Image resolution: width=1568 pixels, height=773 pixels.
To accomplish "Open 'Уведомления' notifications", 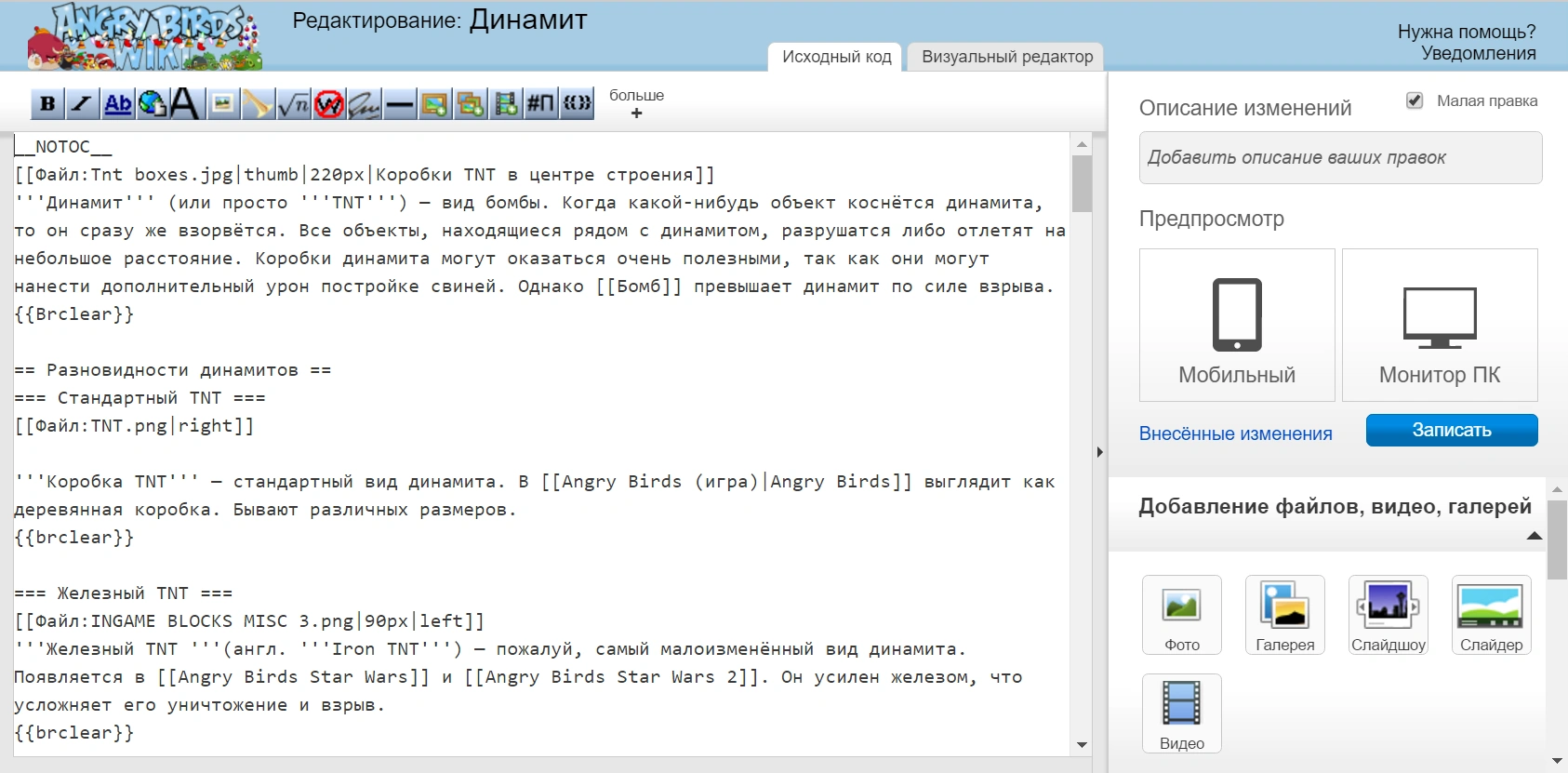I will point(1478,53).
